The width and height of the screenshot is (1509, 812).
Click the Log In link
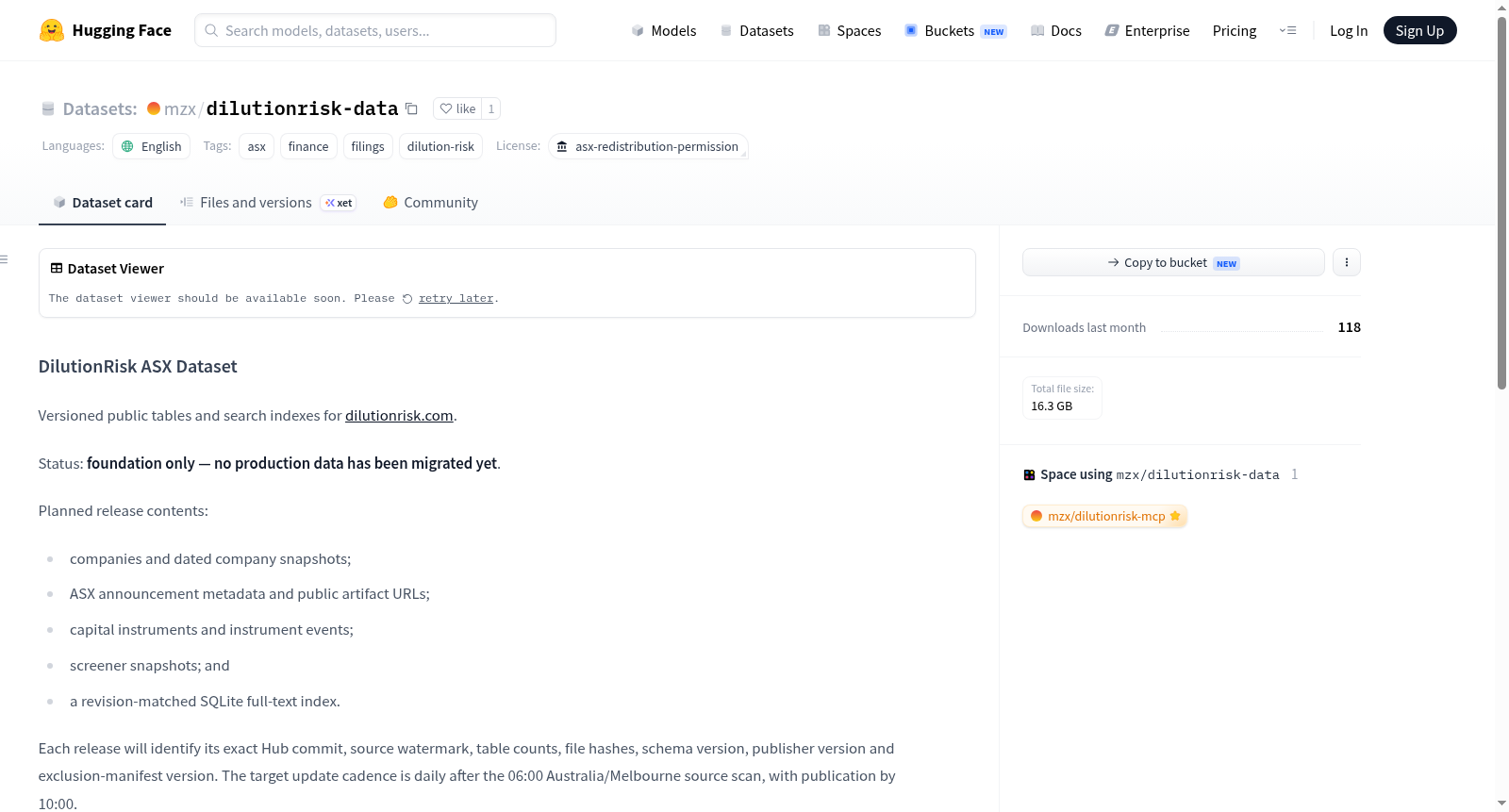pos(1349,30)
